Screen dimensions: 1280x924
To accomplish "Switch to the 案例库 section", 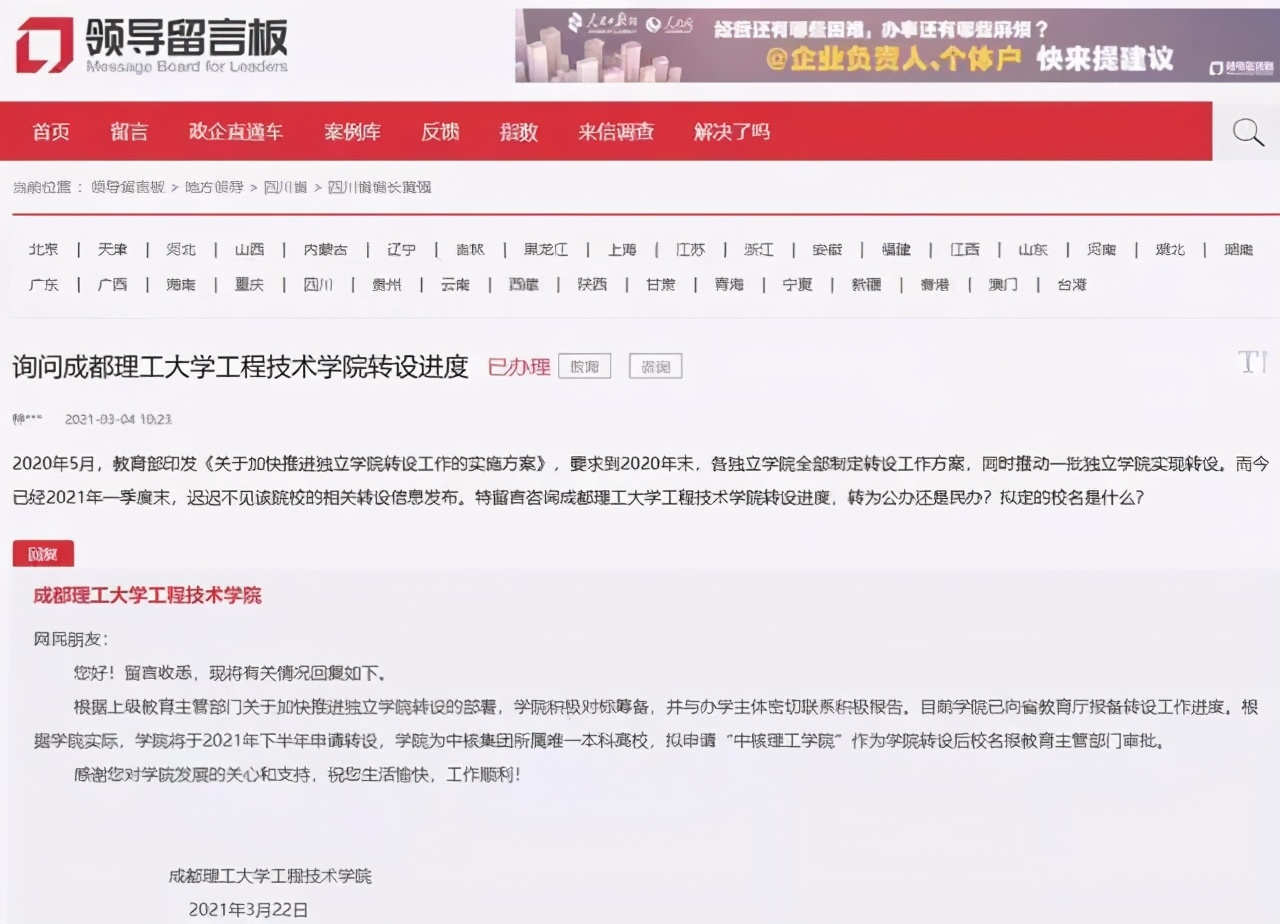I will tap(352, 131).
